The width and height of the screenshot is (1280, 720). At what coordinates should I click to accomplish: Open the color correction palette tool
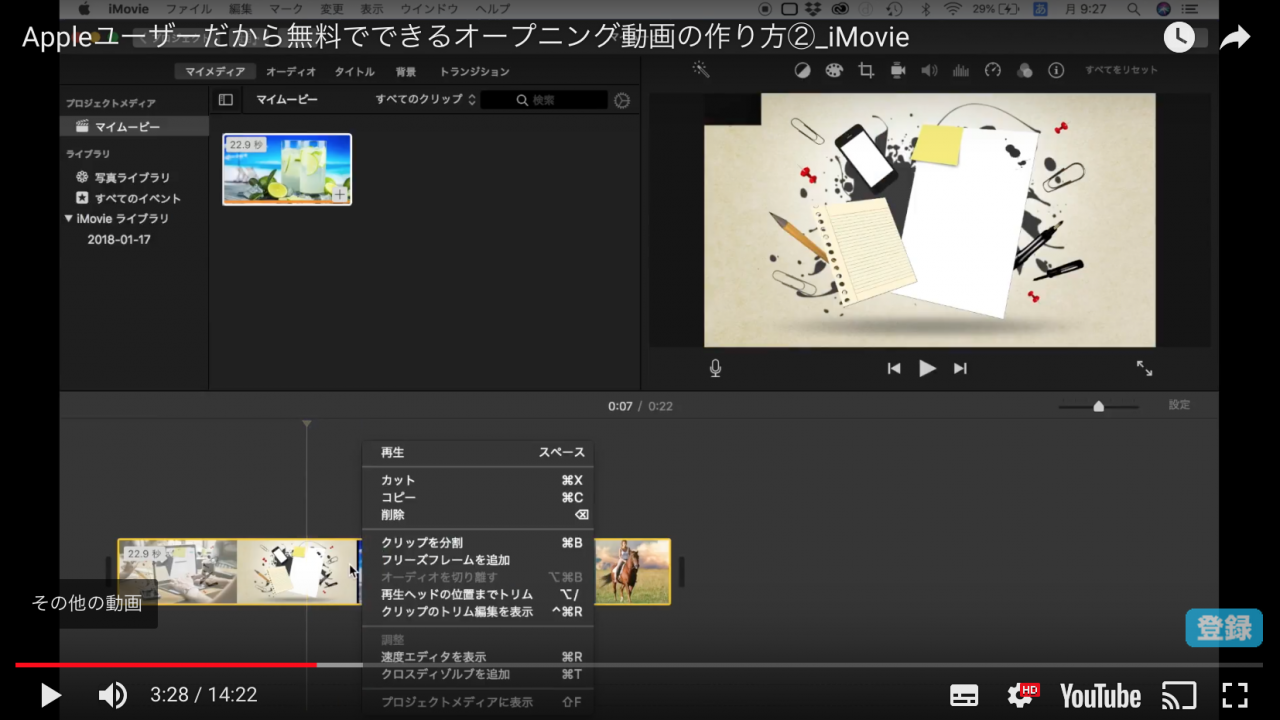(834, 71)
